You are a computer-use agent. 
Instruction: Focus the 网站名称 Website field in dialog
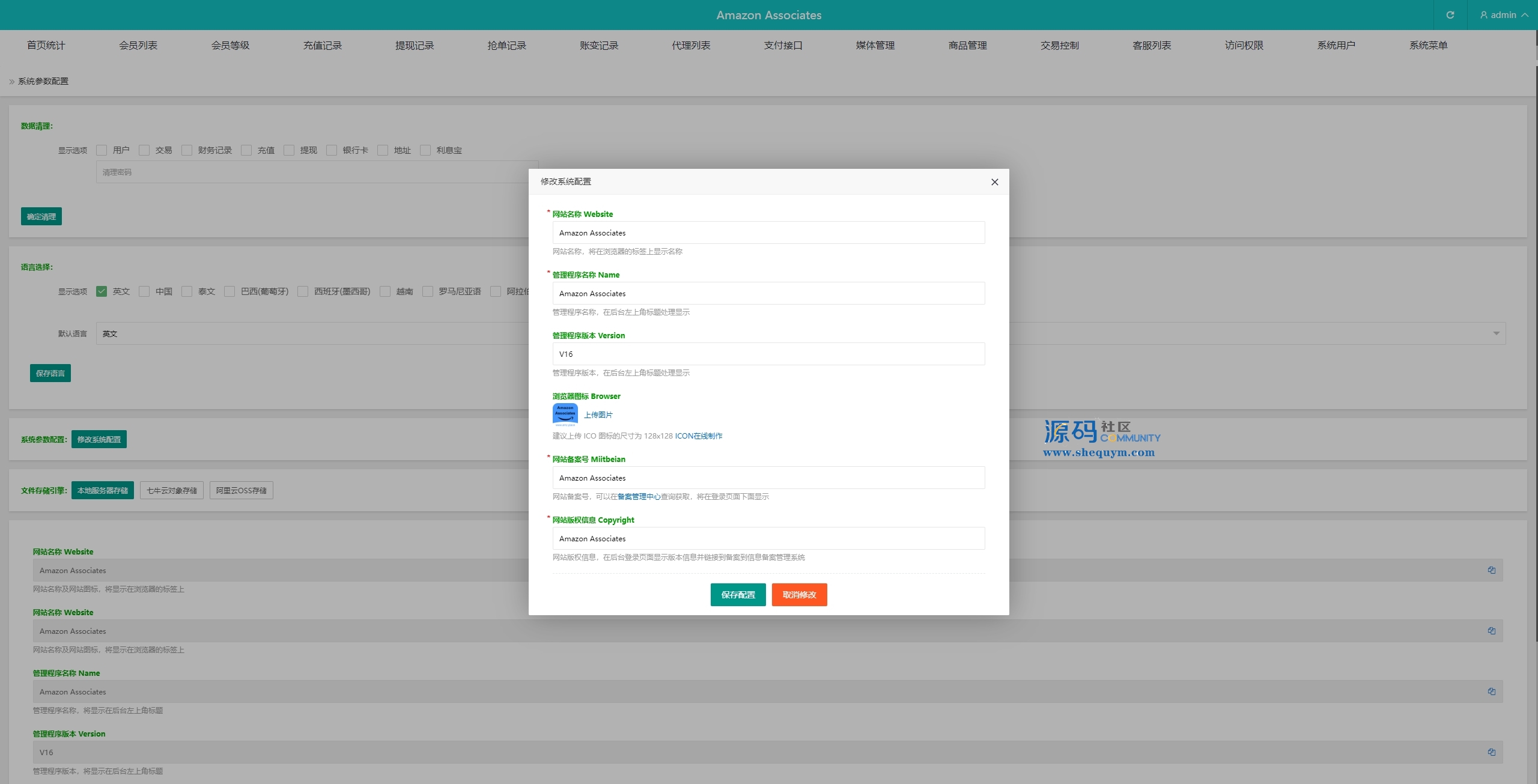(x=768, y=232)
